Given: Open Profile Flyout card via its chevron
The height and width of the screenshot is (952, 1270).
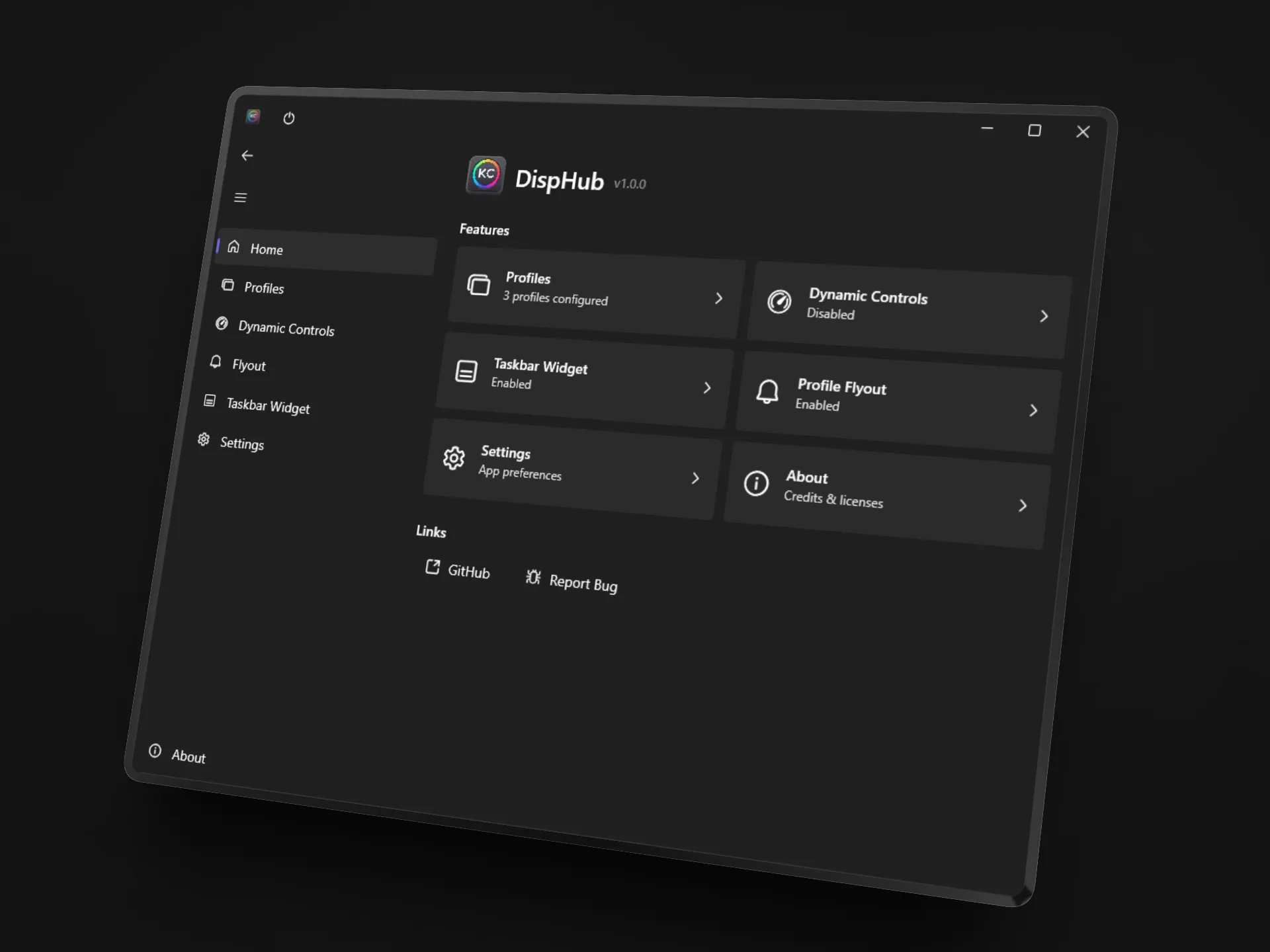Looking at the screenshot, I should (x=1033, y=411).
